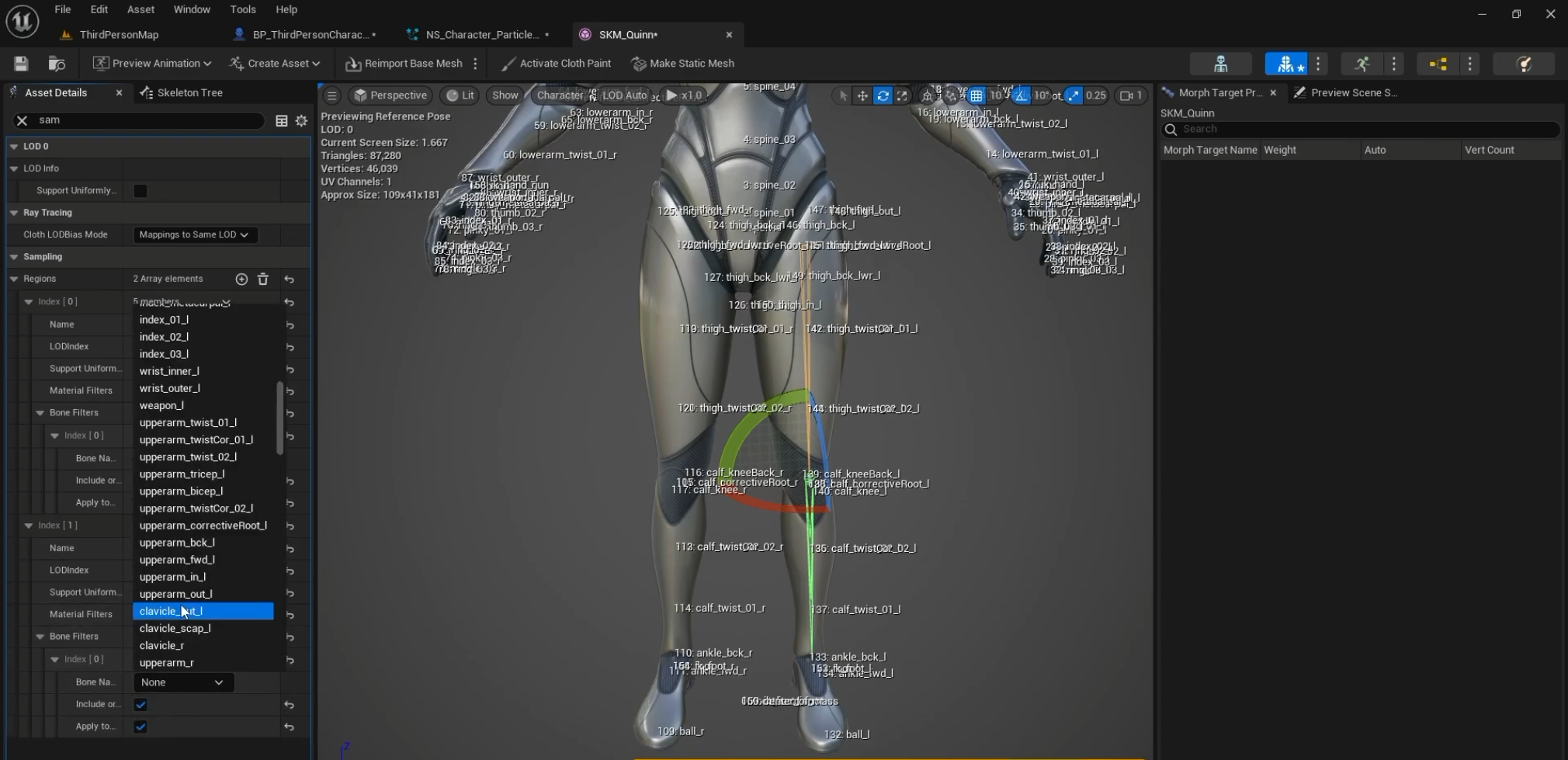Clear the 'sam' search with X icon
Image resolution: width=1568 pixels, height=760 pixels.
point(22,120)
